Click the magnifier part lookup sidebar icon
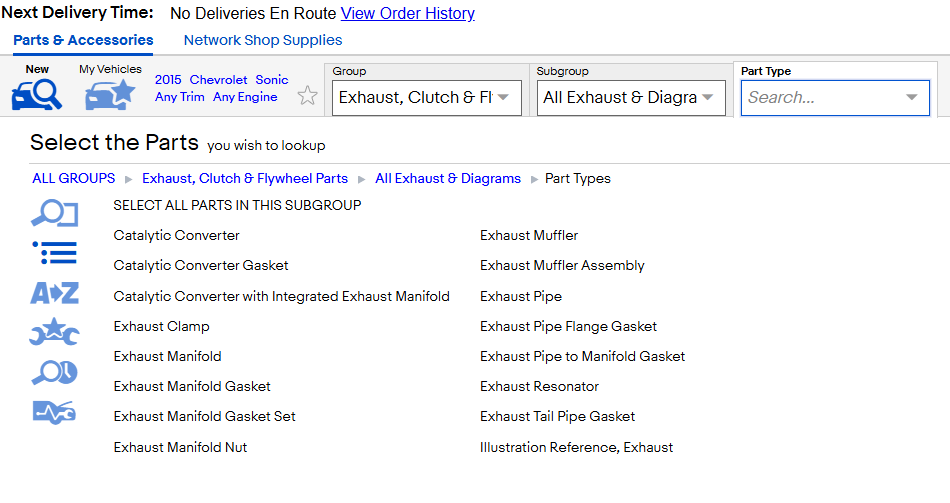The image size is (950, 503). [55, 213]
